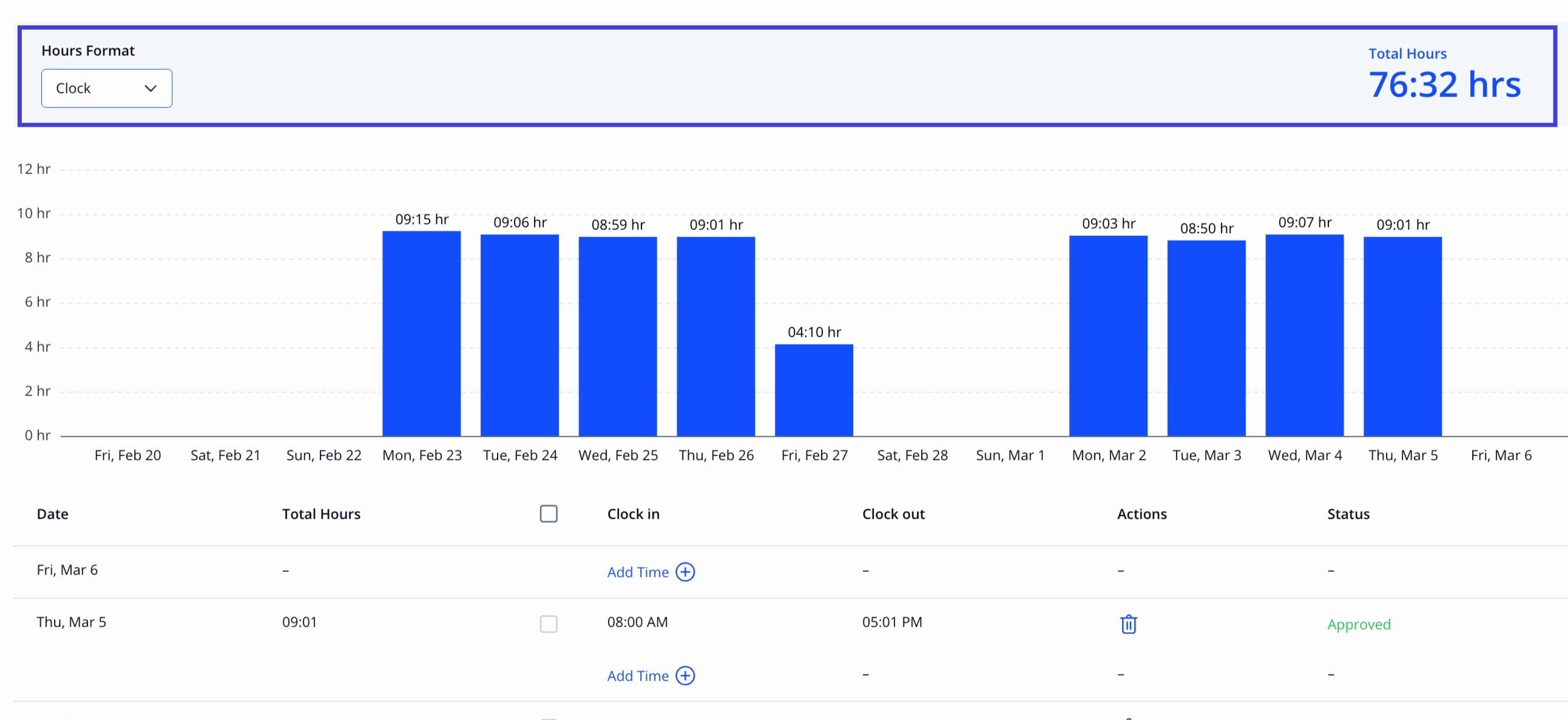
Task: Click the 09:15 hr label above Monday bar
Action: [x=422, y=220]
